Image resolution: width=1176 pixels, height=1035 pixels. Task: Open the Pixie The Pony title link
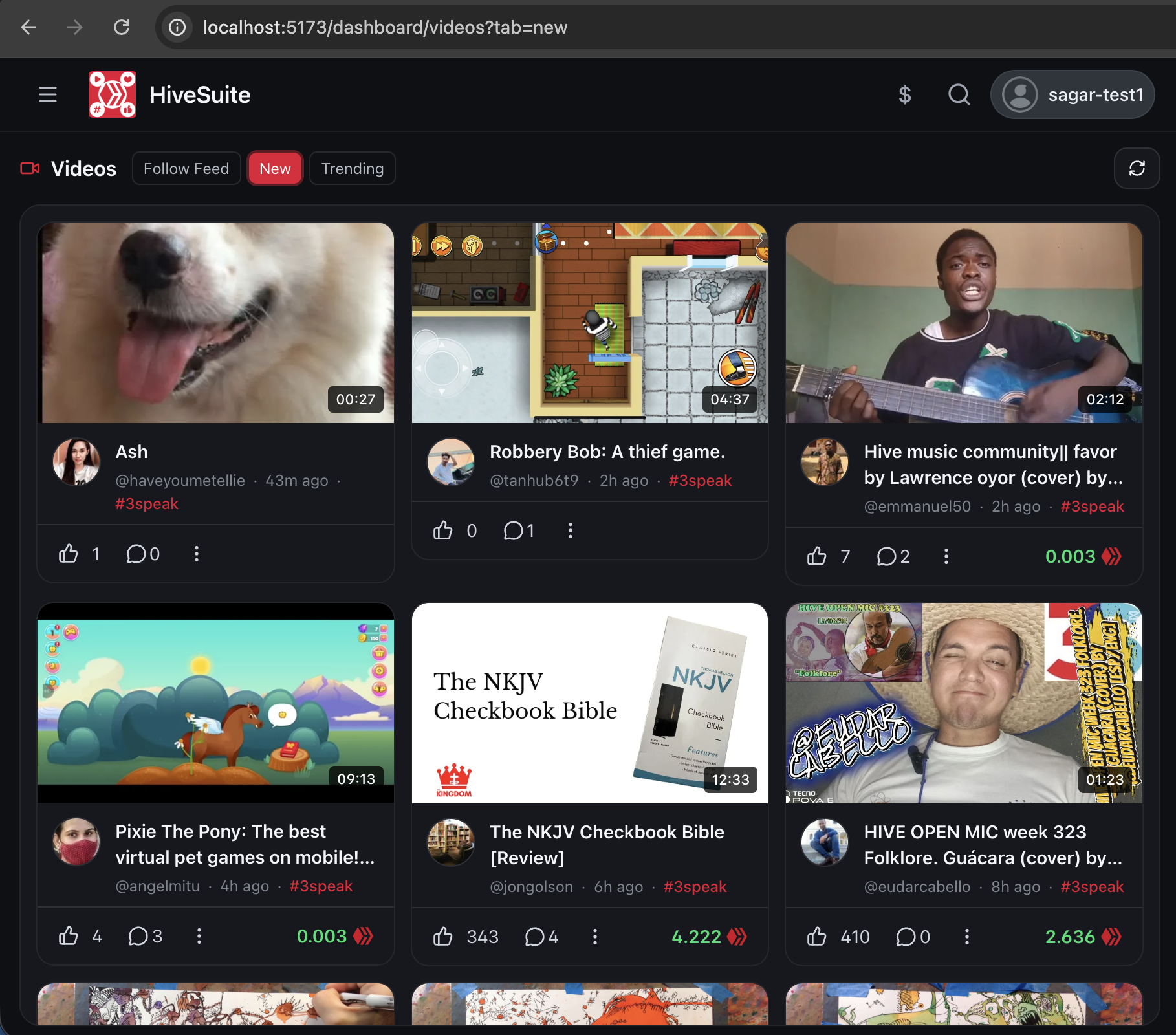(245, 844)
